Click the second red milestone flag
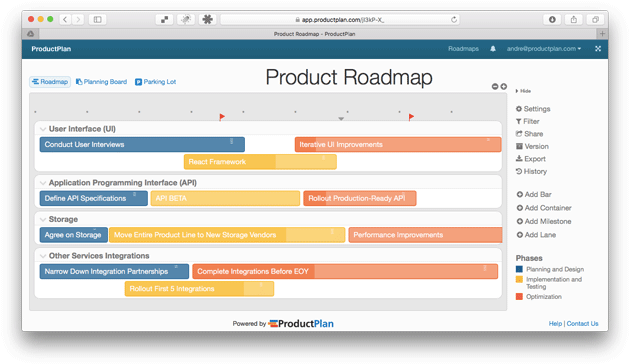The image size is (629, 364). pyautogui.click(x=411, y=117)
